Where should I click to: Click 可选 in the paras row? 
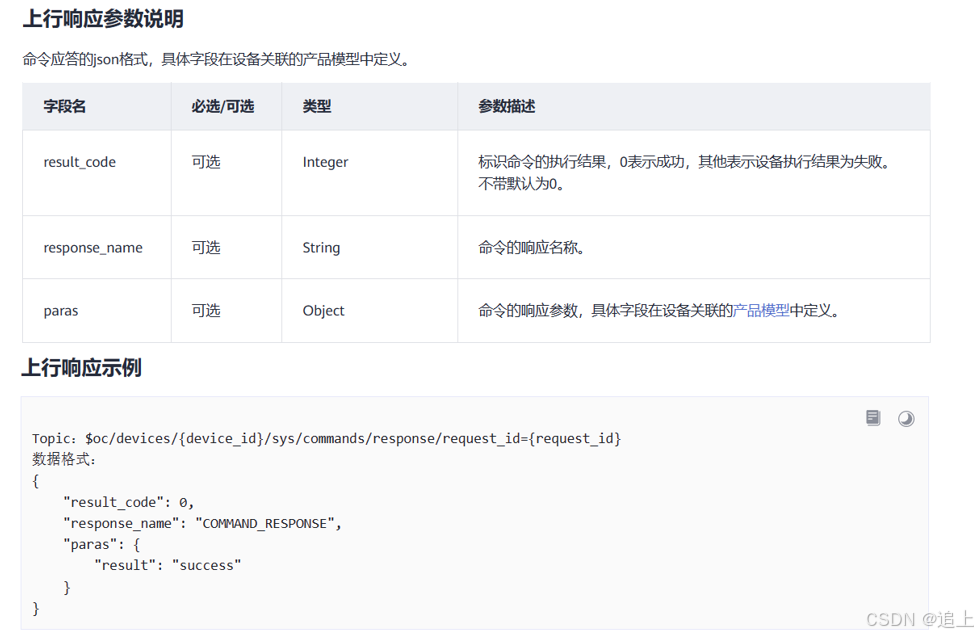(206, 311)
